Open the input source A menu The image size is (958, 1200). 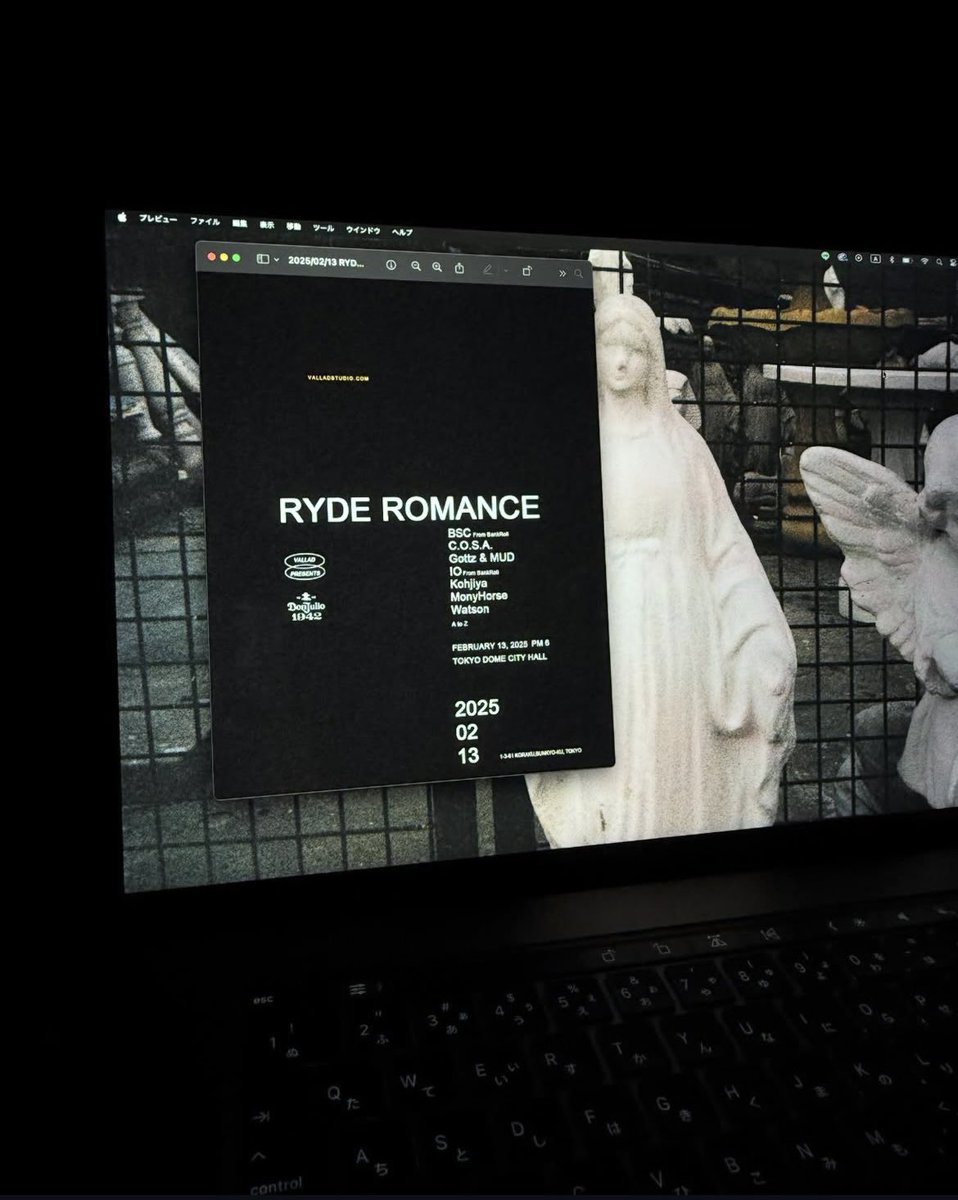(876, 258)
